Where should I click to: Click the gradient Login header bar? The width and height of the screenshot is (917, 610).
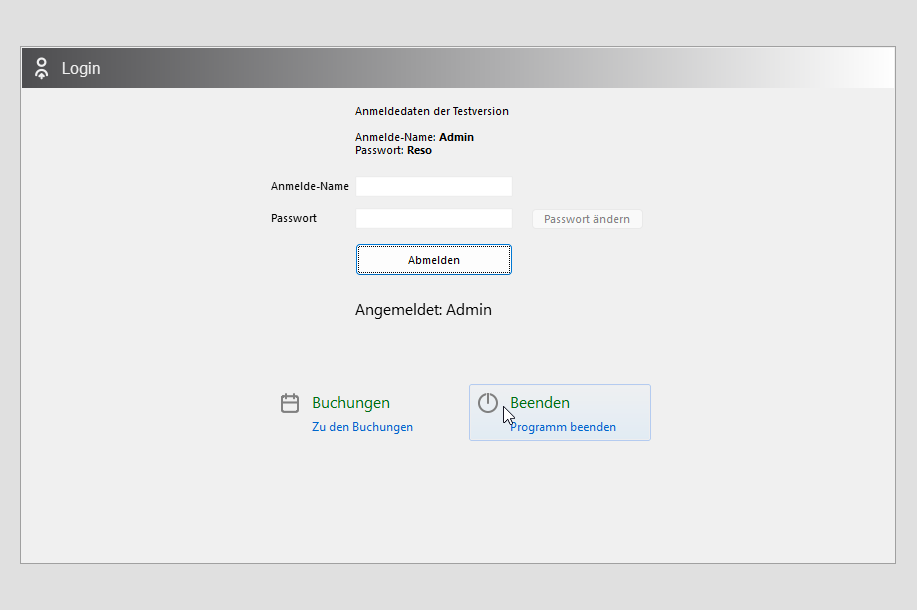click(x=500, y=68)
